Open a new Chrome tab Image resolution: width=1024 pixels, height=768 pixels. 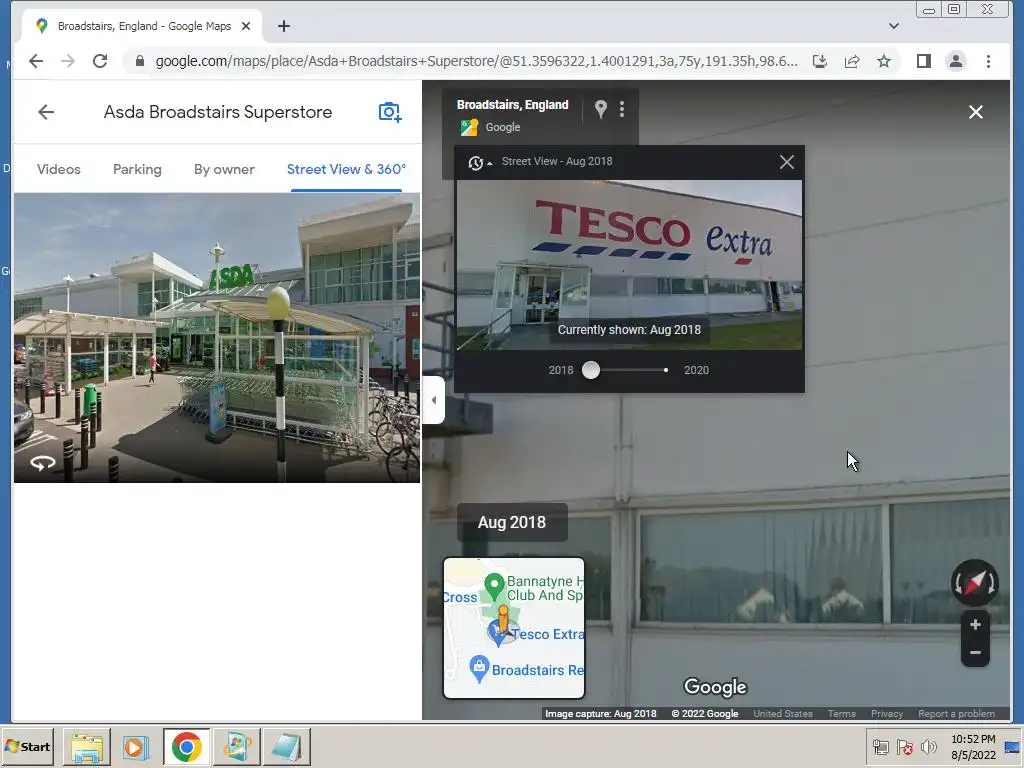pos(283,26)
